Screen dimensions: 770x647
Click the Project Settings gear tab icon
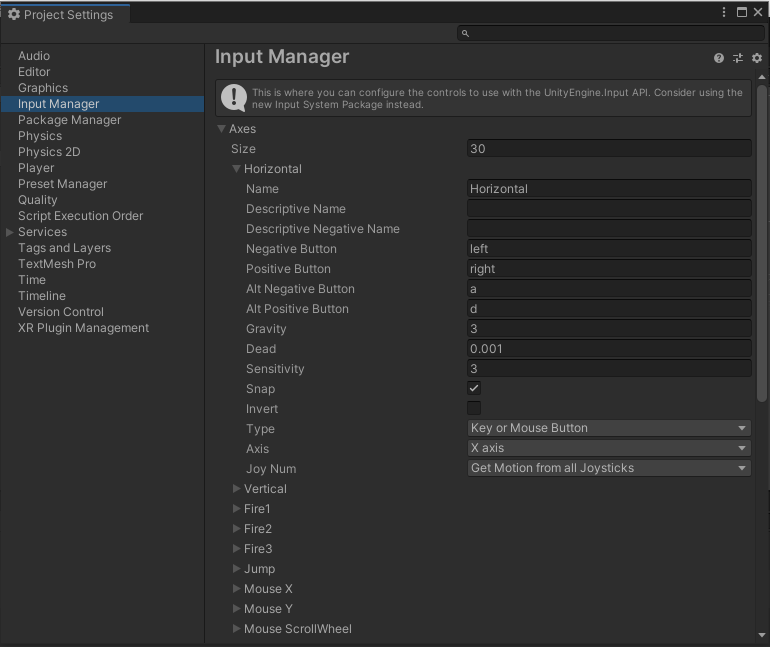[14, 14]
